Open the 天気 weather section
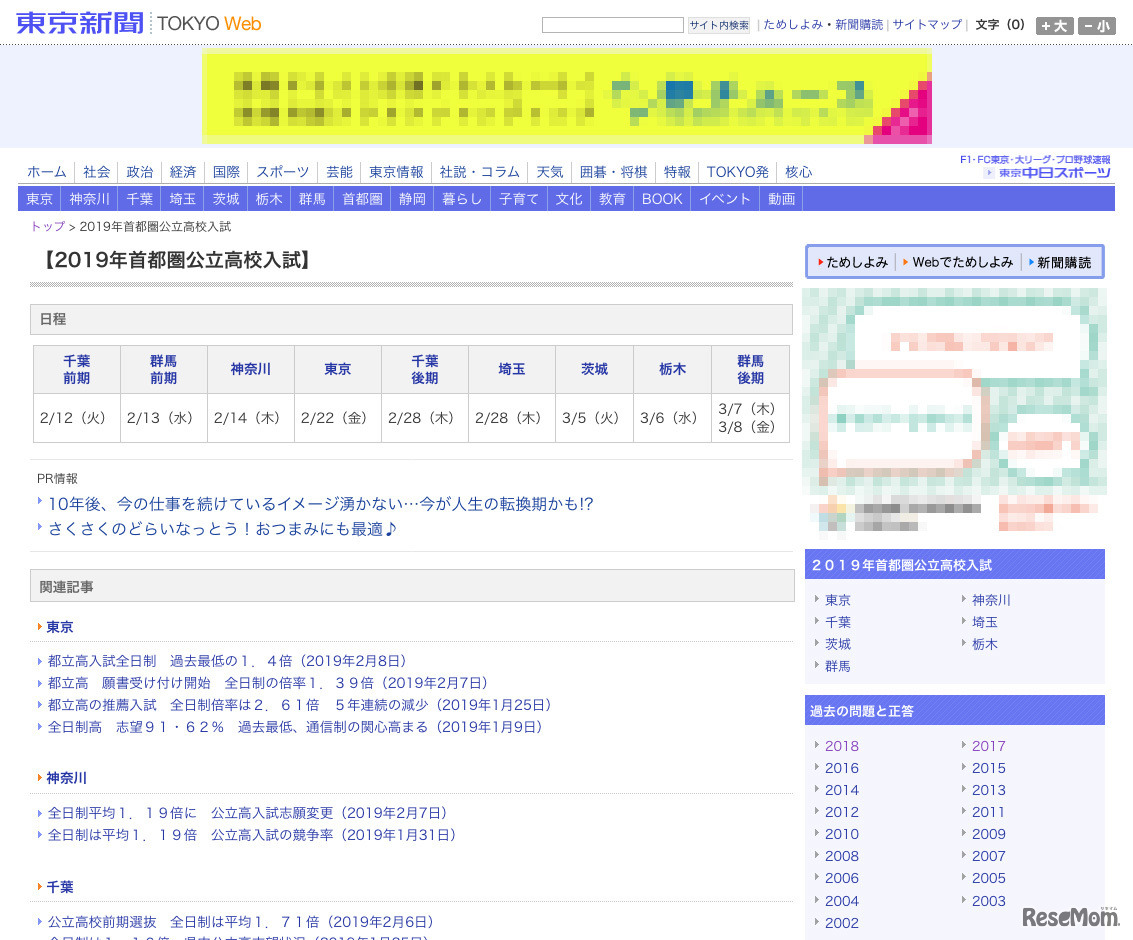Viewport: 1133px width, 940px height. [549, 171]
